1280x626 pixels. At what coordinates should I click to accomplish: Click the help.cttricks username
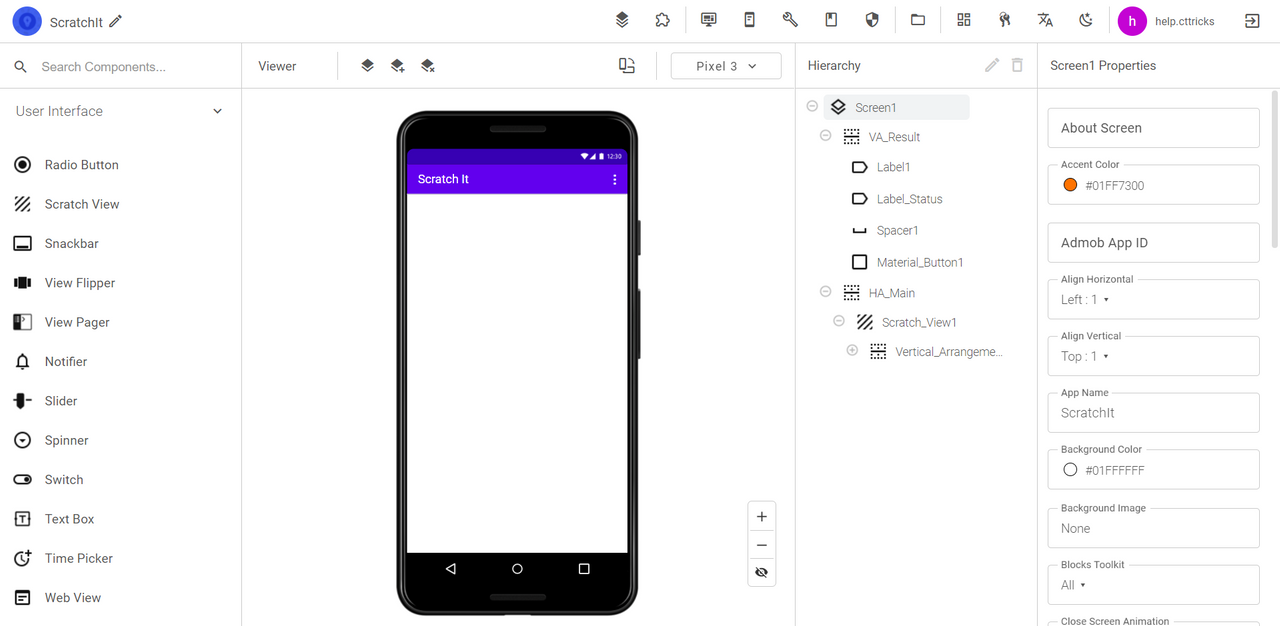[1184, 21]
